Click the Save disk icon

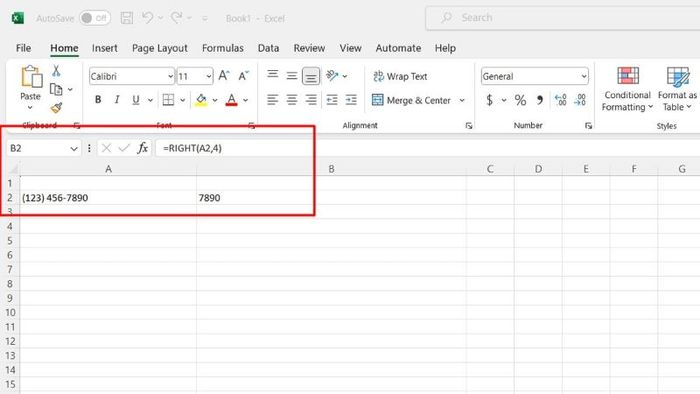tap(127, 18)
